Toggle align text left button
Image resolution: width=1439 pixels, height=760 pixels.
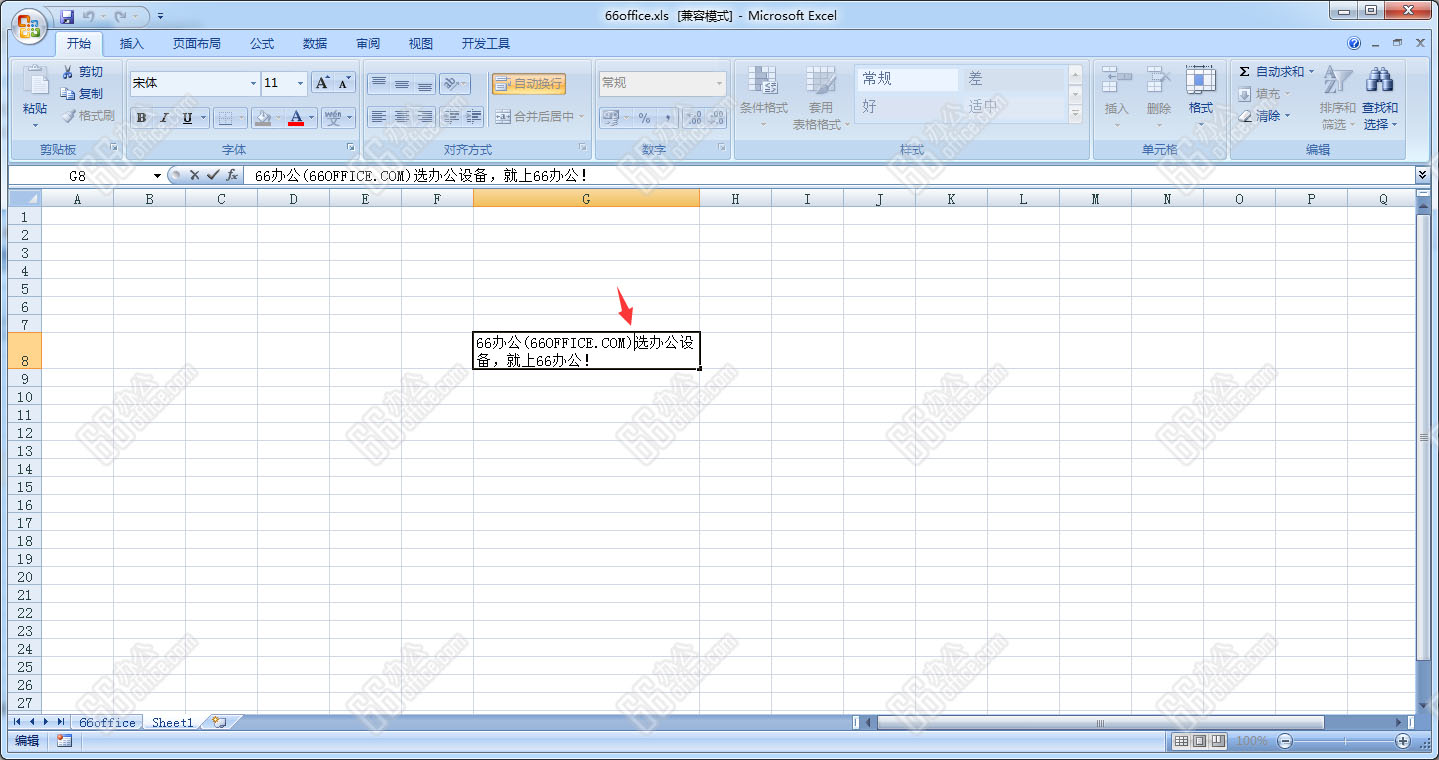(x=379, y=117)
